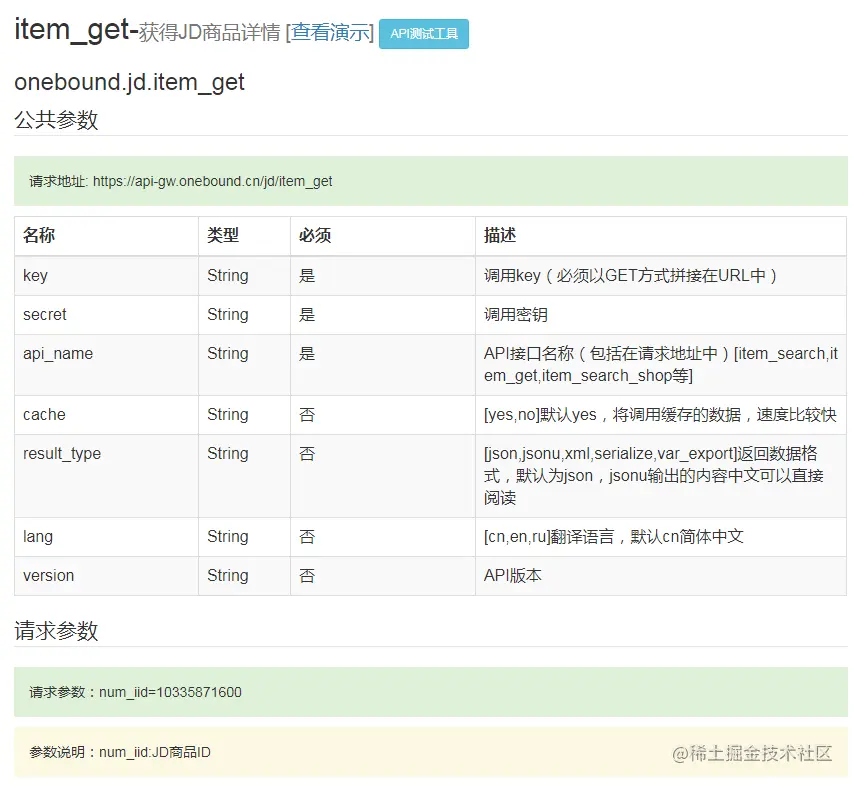Screen dimensions: 855x786
Task: Click the cache description [yes,no]默认yes
Action: (x=660, y=415)
